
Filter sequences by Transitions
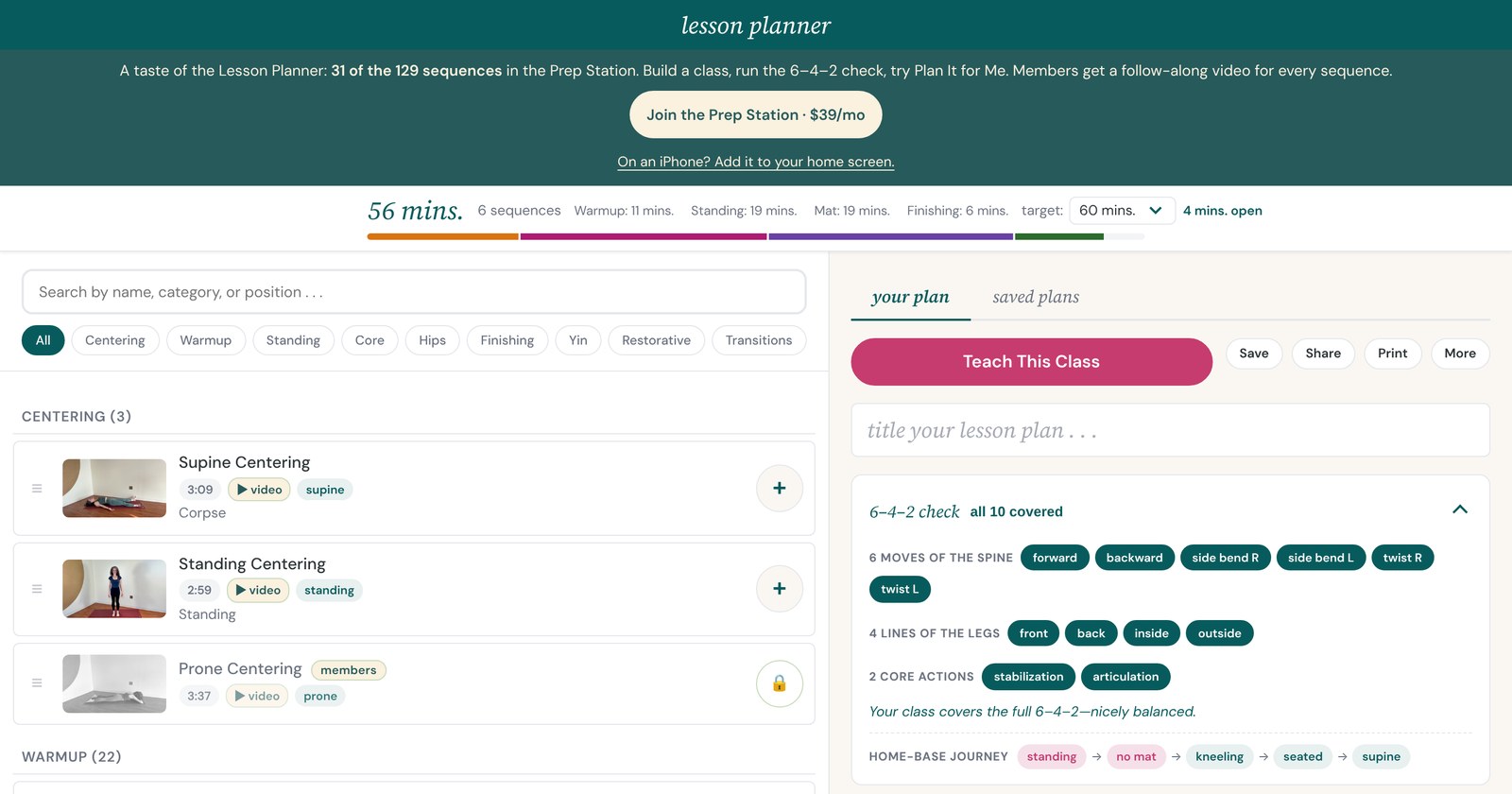coord(759,340)
